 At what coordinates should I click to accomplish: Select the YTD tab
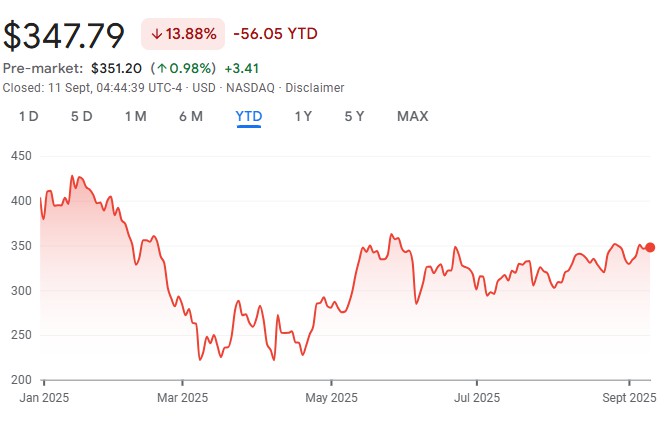click(248, 116)
